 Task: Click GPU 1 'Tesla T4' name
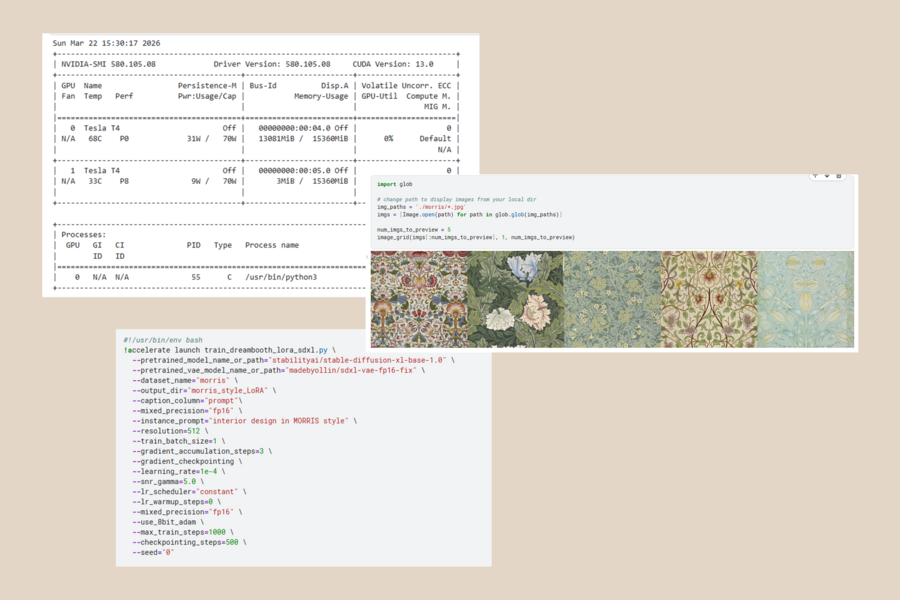pos(102,171)
